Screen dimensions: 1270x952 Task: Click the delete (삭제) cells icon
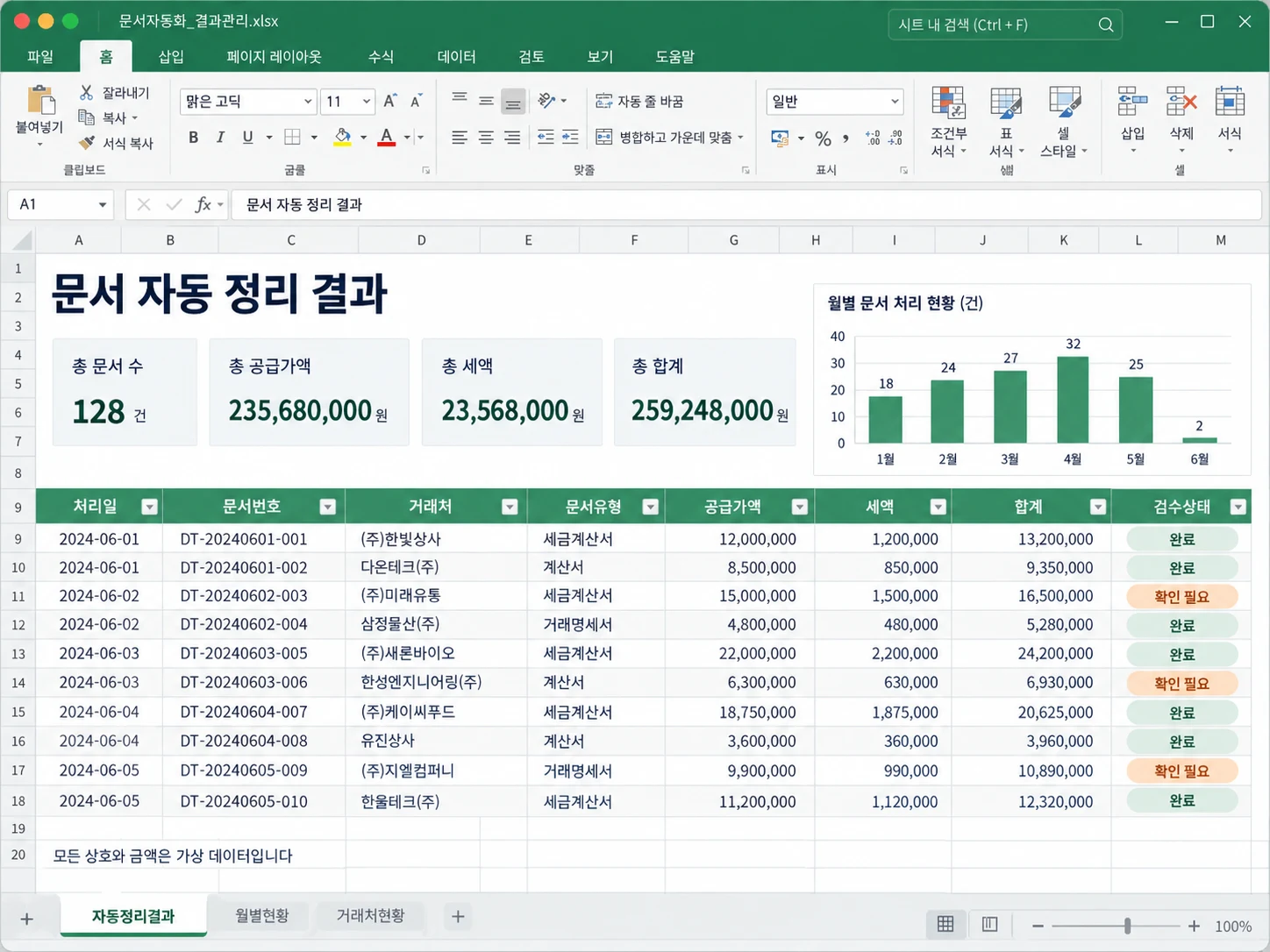[x=1181, y=103]
